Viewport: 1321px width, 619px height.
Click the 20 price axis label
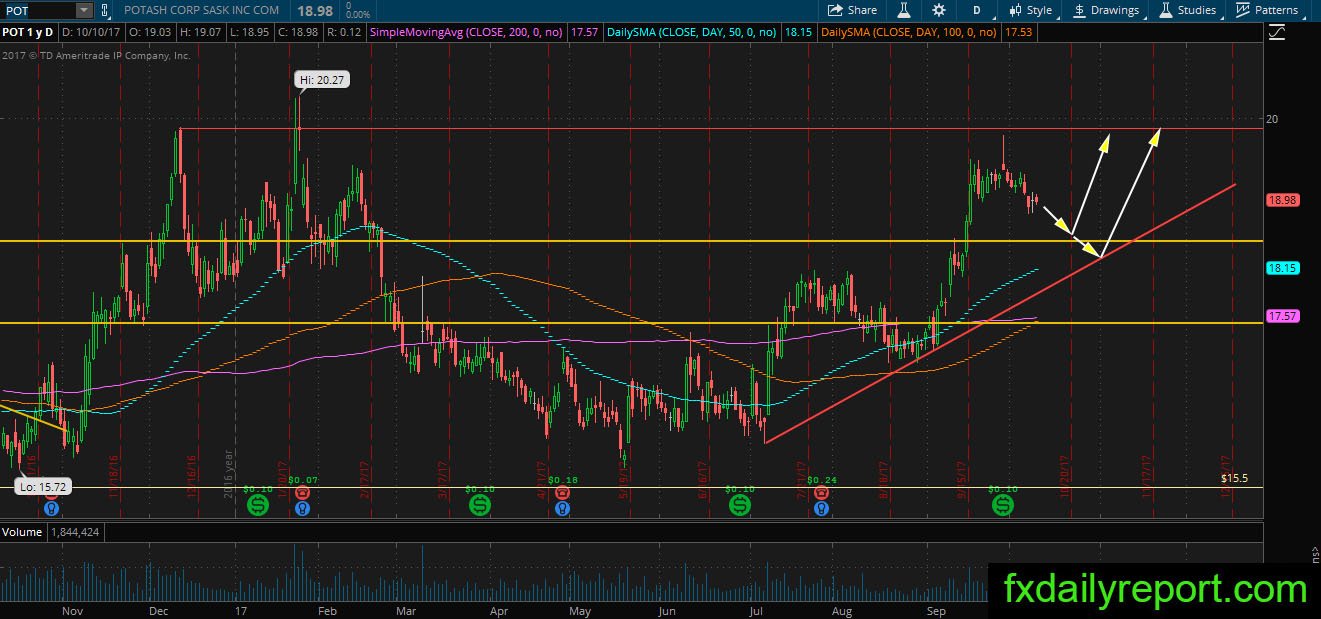1272,118
